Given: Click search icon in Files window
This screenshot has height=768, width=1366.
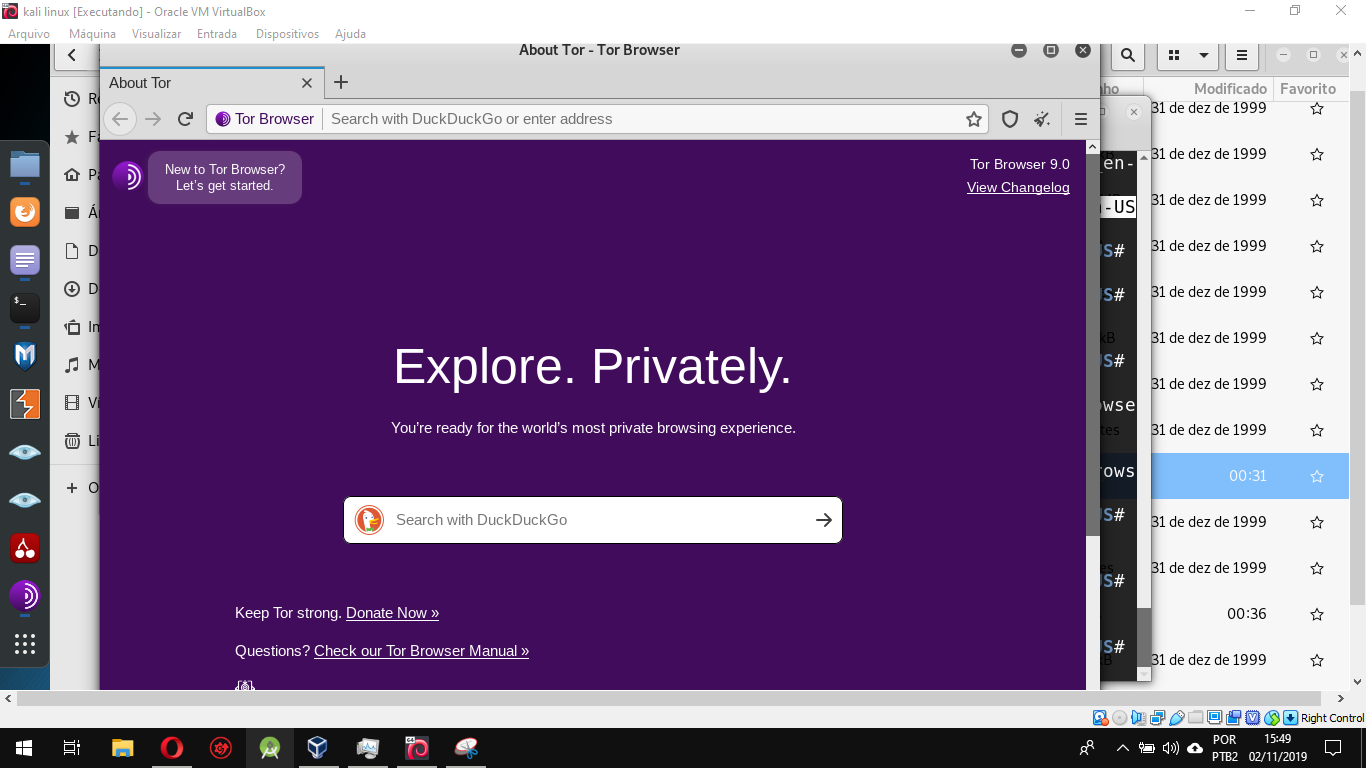Looking at the screenshot, I should 1127,55.
